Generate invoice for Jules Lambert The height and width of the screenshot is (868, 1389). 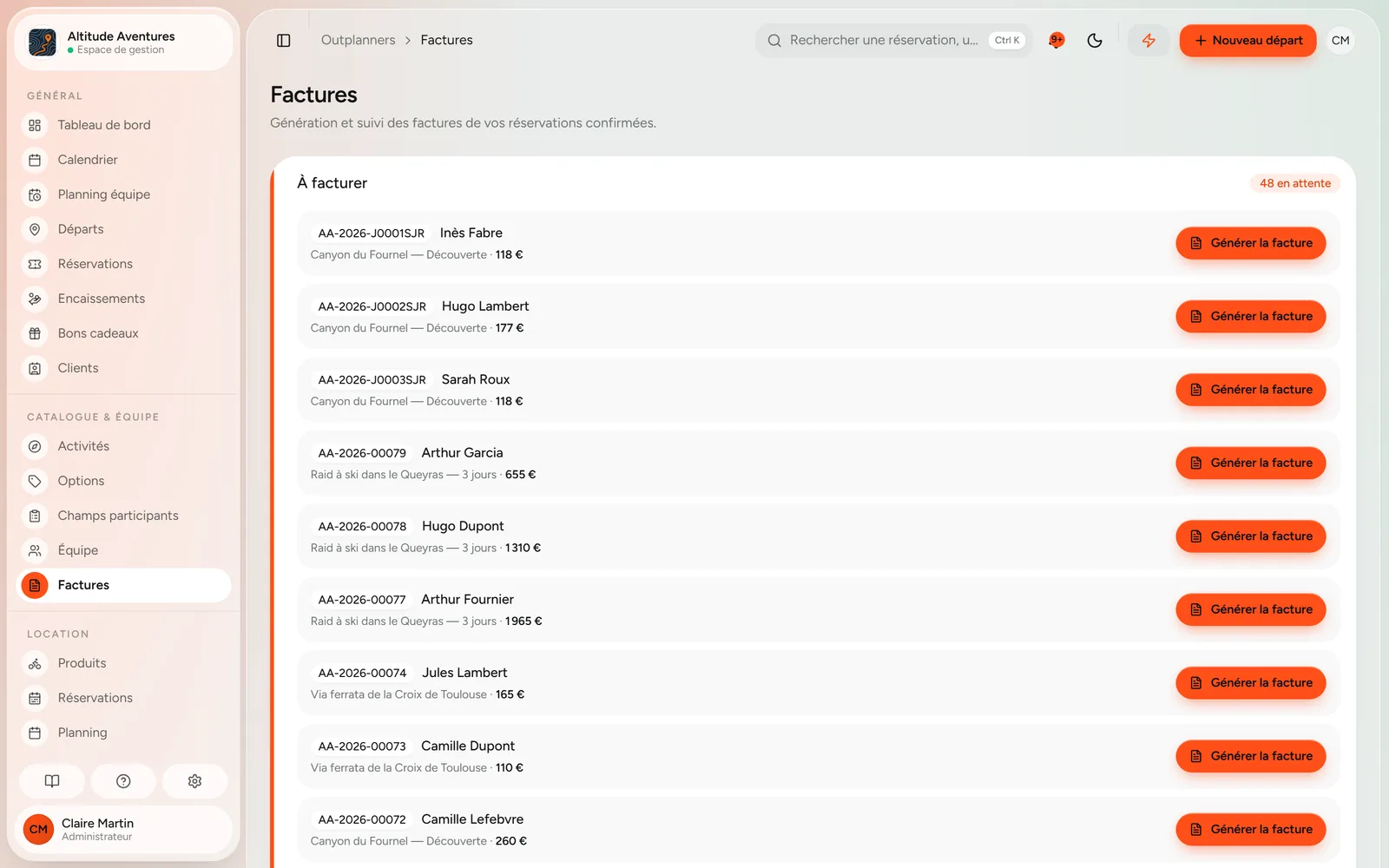click(x=1250, y=683)
